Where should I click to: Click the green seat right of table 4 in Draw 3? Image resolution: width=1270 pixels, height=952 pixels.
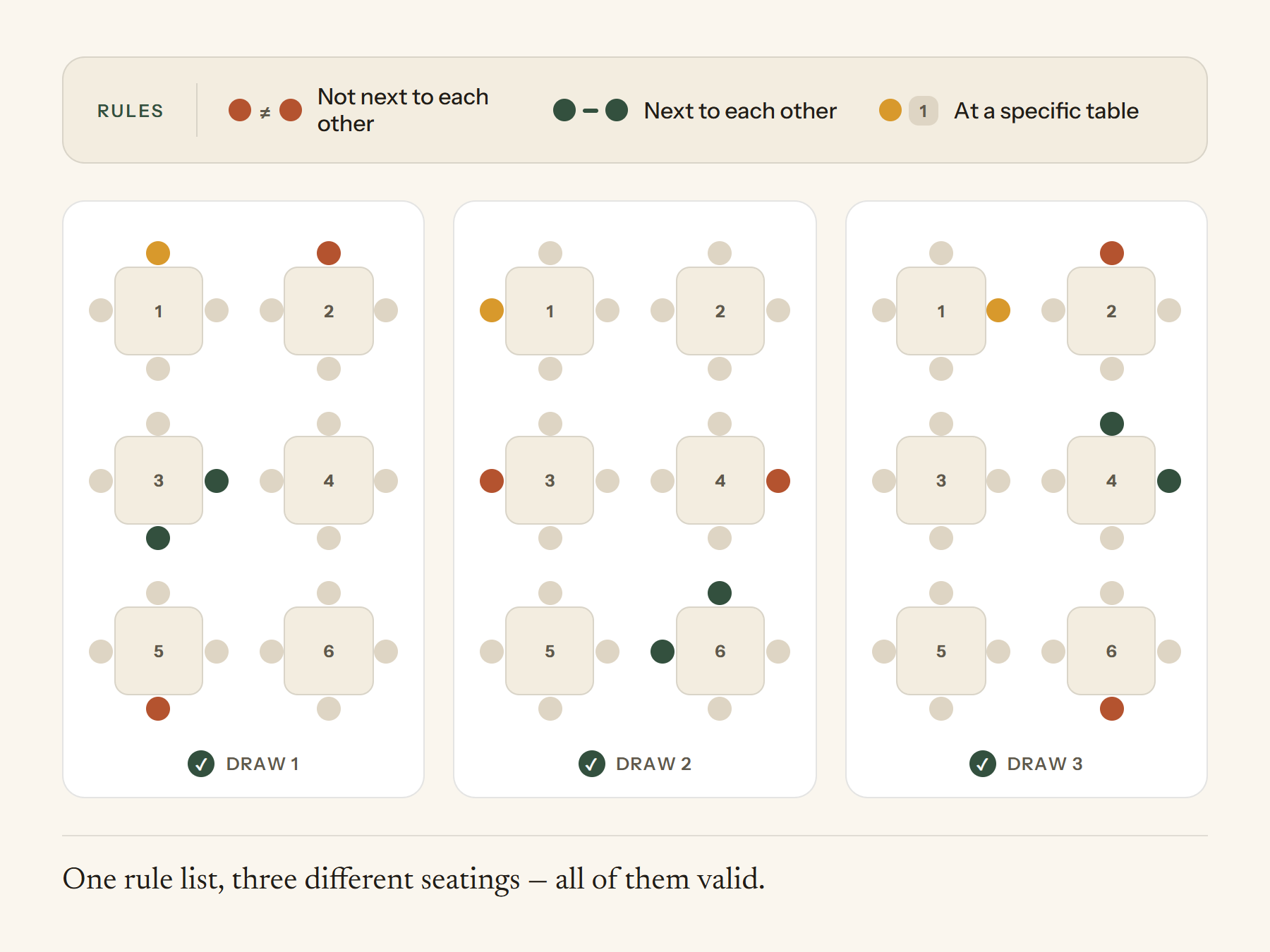coord(1169,481)
